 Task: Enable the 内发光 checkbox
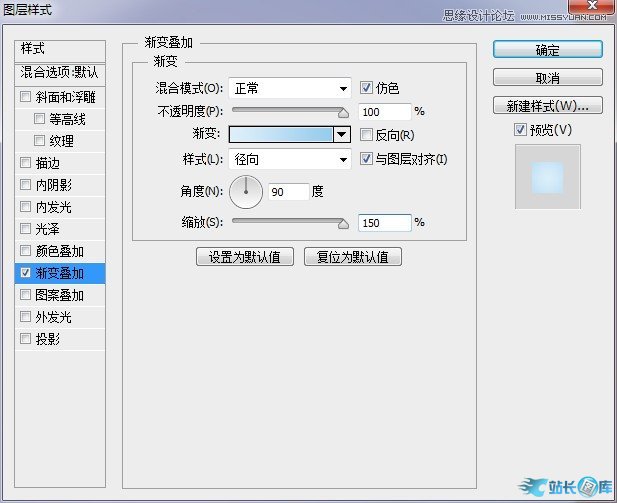point(25,206)
